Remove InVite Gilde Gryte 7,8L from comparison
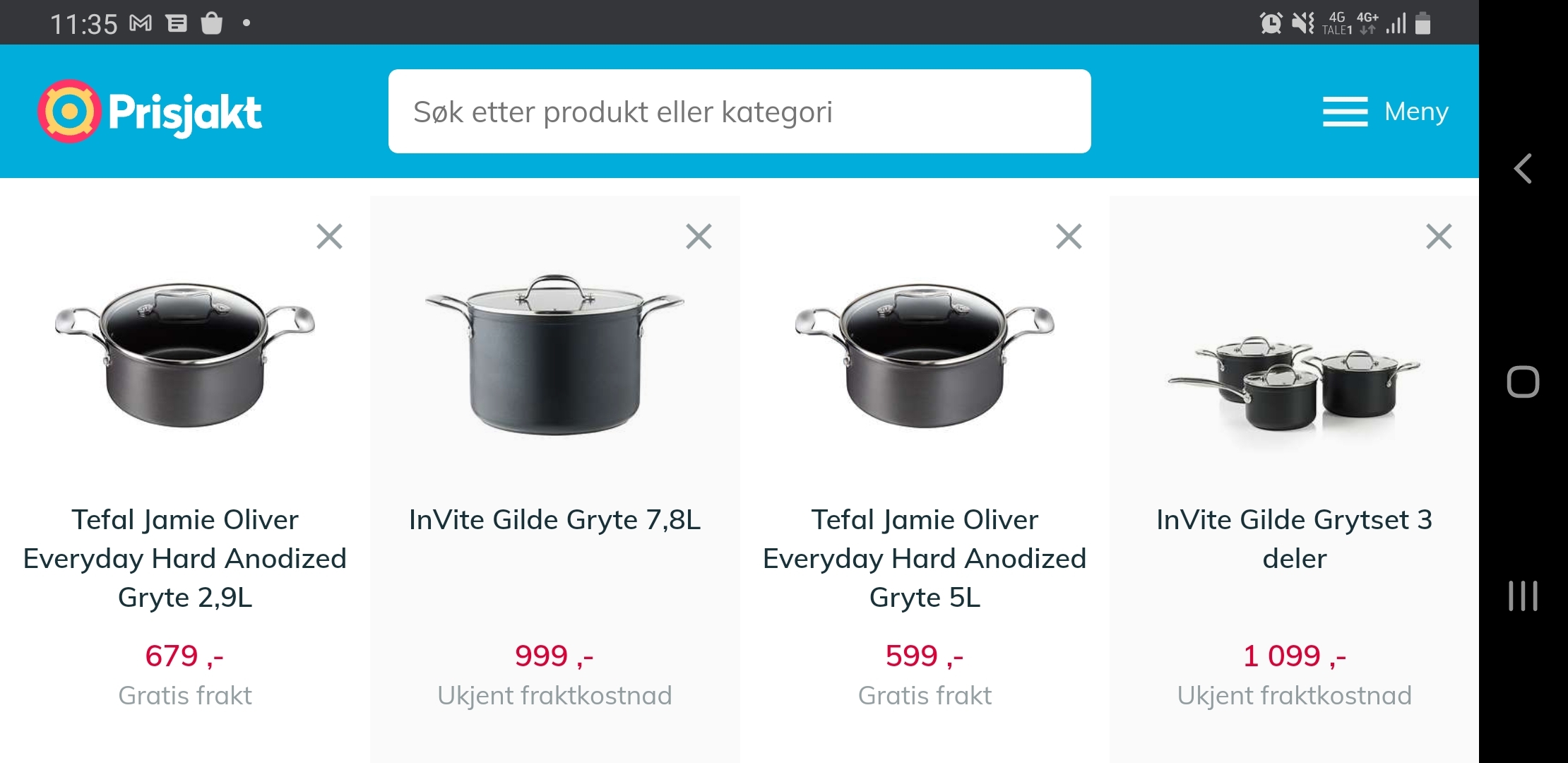Image resolution: width=1568 pixels, height=763 pixels. (699, 237)
